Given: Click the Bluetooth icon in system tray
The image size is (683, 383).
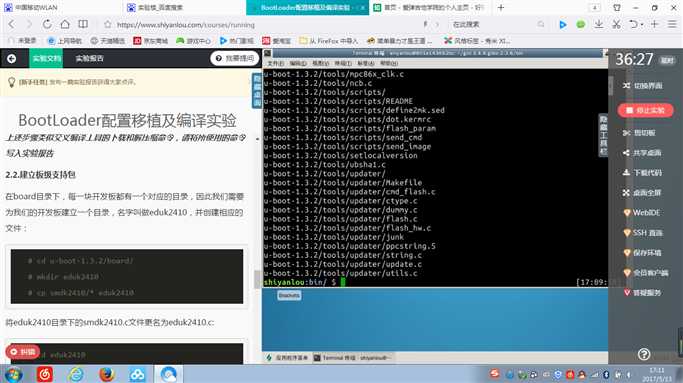Looking at the screenshot, I should click(x=606, y=374).
